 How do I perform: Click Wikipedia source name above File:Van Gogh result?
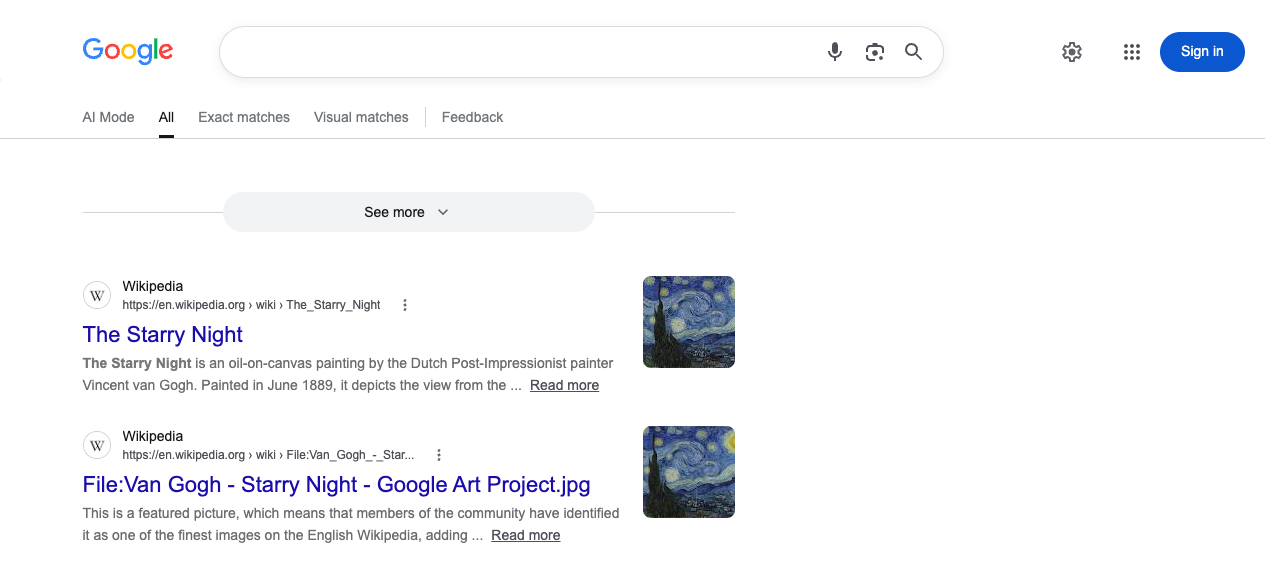point(153,436)
